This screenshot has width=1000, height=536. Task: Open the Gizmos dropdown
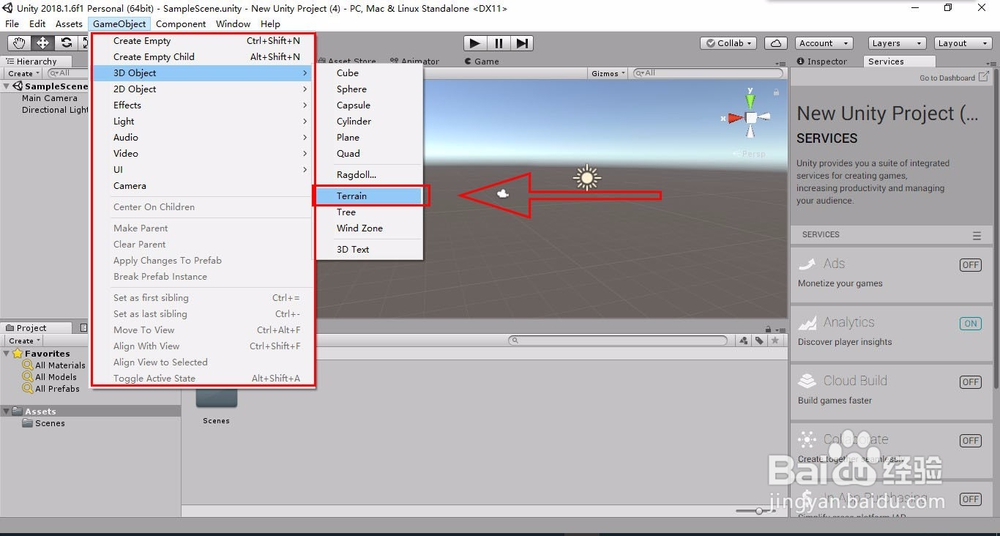click(608, 73)
